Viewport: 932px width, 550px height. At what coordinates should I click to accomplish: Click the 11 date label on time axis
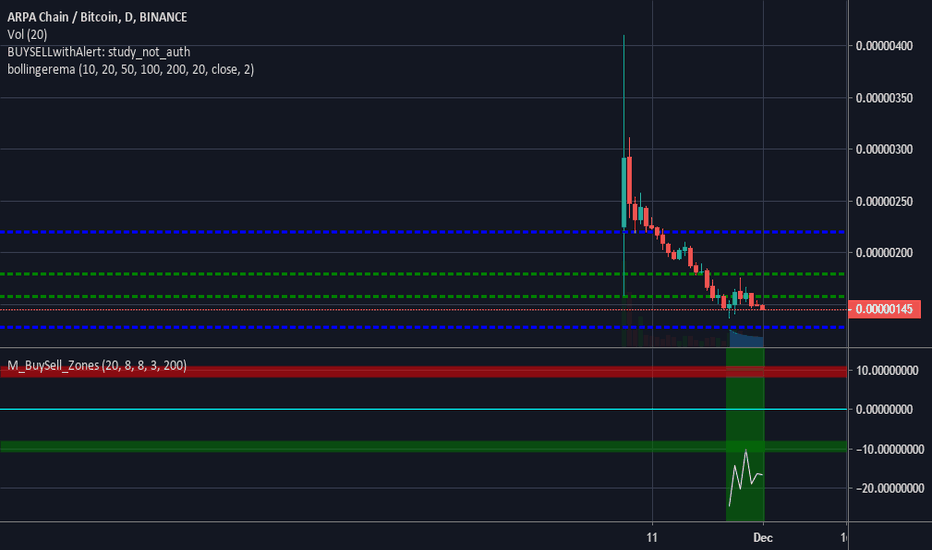(x=652, y=538)
